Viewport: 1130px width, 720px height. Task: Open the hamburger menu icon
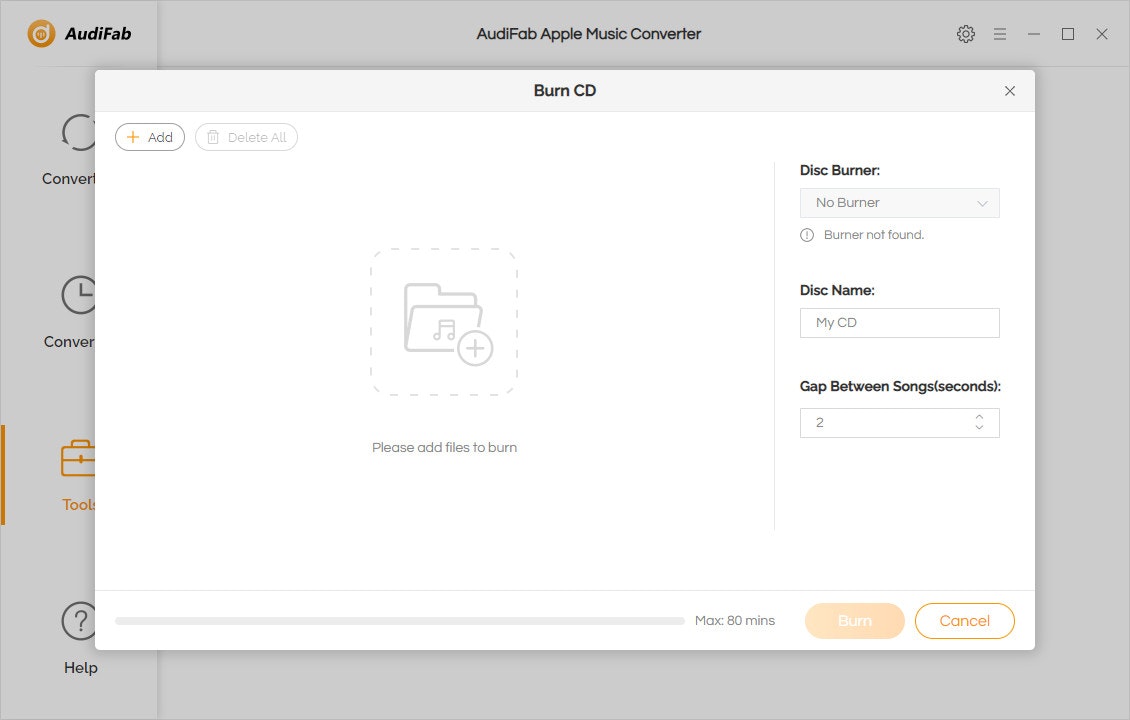(x=1000, y=34)
